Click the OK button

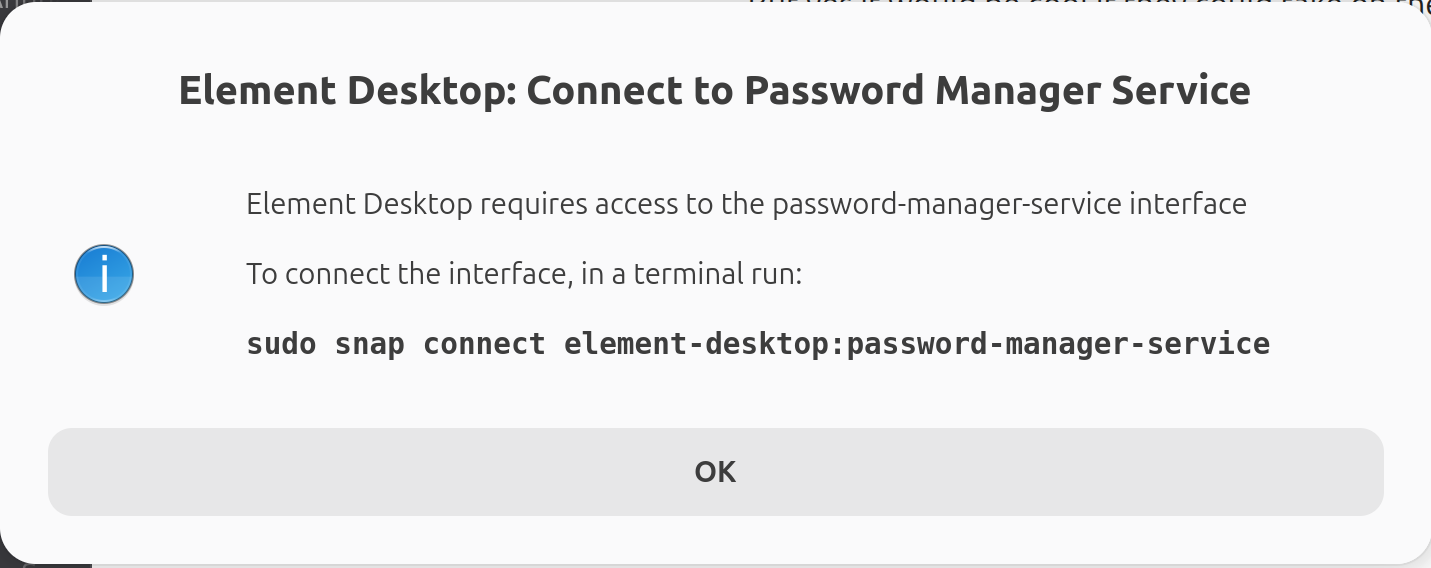click(x=715, y=472)
